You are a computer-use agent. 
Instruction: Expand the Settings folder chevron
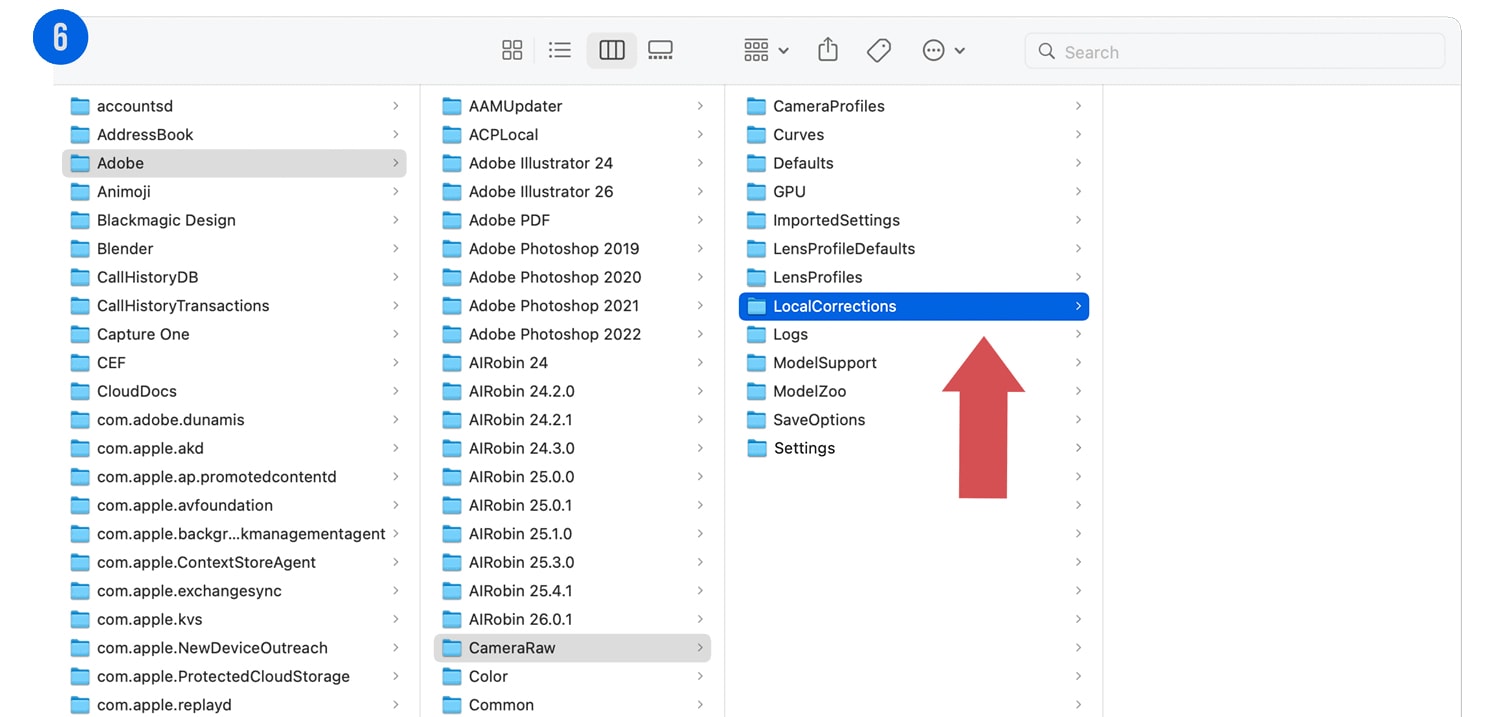click(x=1078, y=448)
